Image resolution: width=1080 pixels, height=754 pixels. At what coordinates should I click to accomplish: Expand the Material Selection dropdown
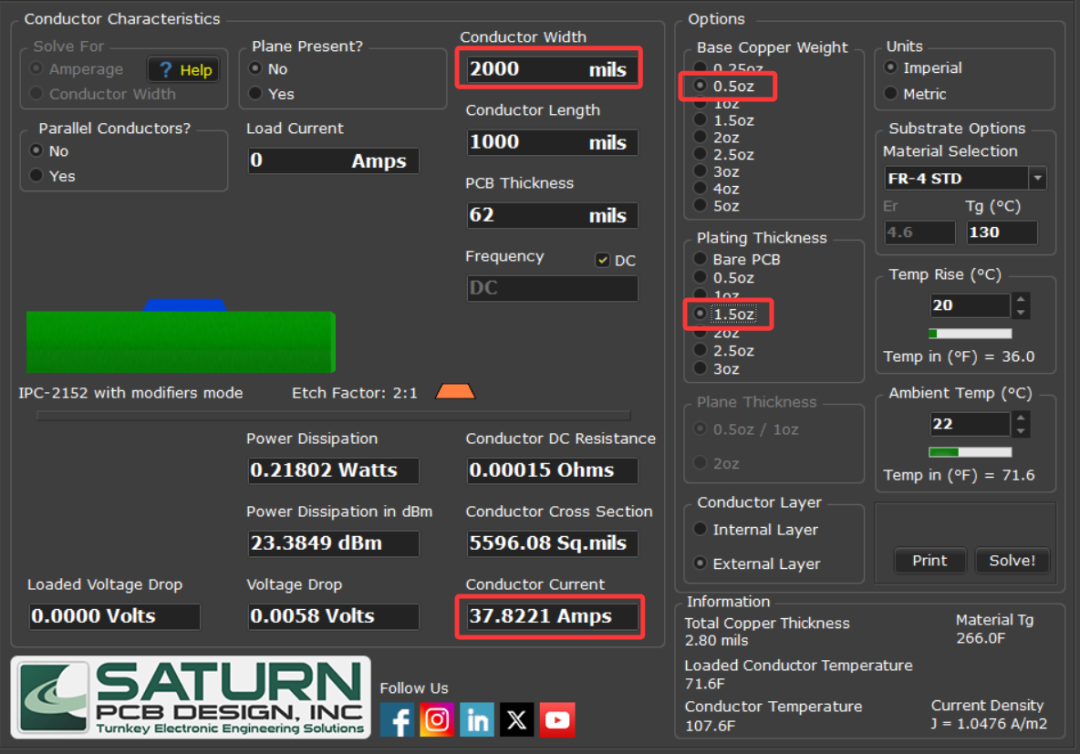tap(1037, 179)
